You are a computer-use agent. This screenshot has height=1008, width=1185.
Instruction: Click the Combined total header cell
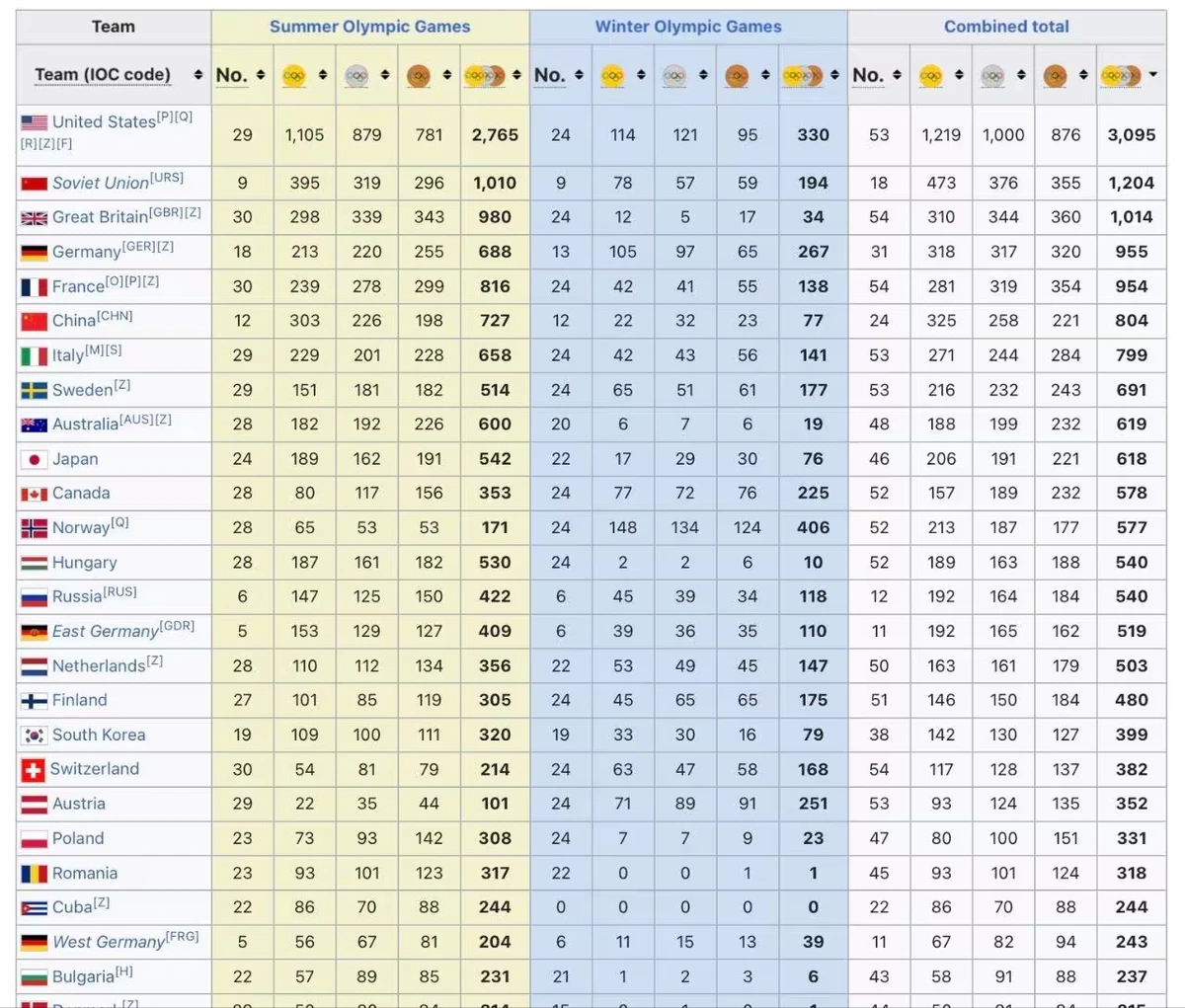1005,27
